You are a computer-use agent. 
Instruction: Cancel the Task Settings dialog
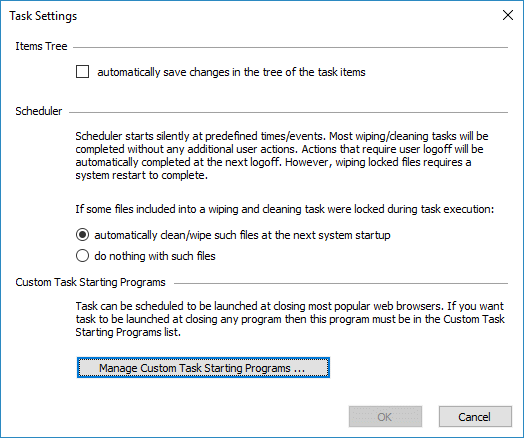click(x=475, y=417)
